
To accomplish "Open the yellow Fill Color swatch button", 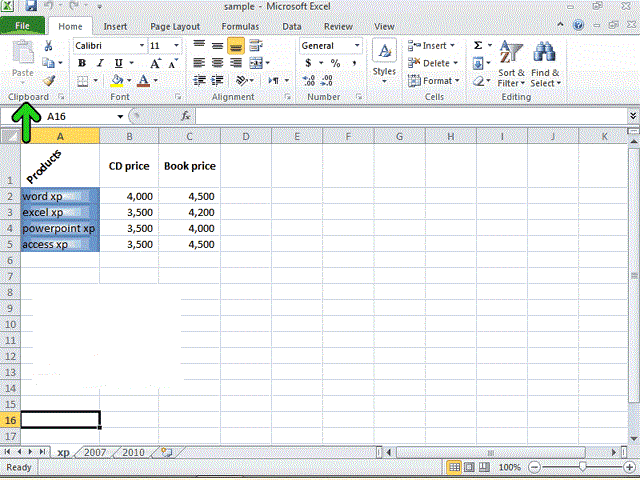I will click(x=117, y=80).
